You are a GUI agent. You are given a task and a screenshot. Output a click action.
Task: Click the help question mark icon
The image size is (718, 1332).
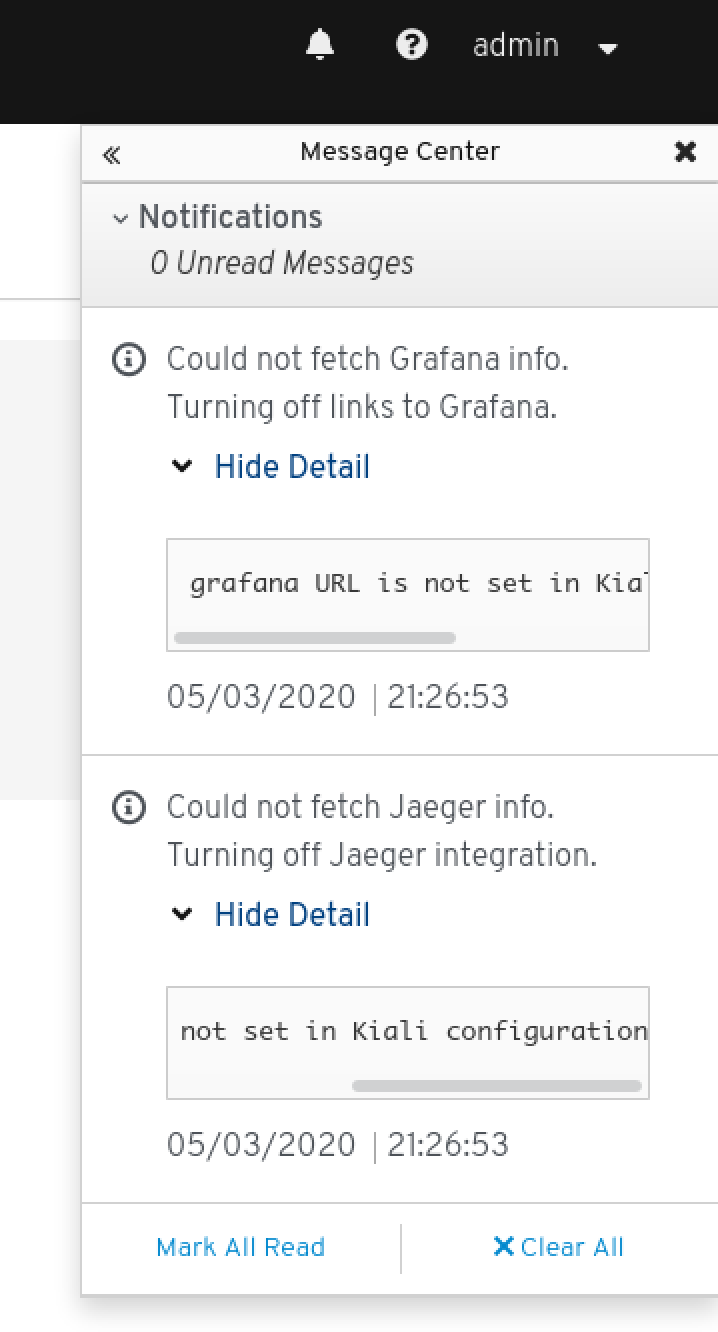[x=411, y=44]
